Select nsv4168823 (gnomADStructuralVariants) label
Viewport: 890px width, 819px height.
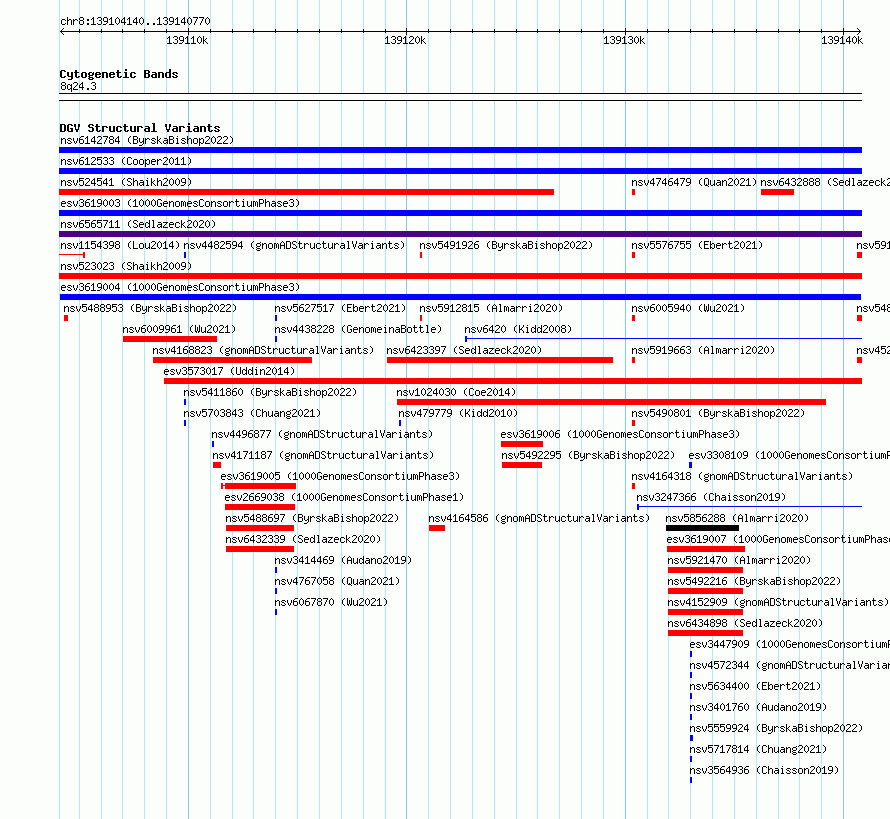(x=263, y=350)
